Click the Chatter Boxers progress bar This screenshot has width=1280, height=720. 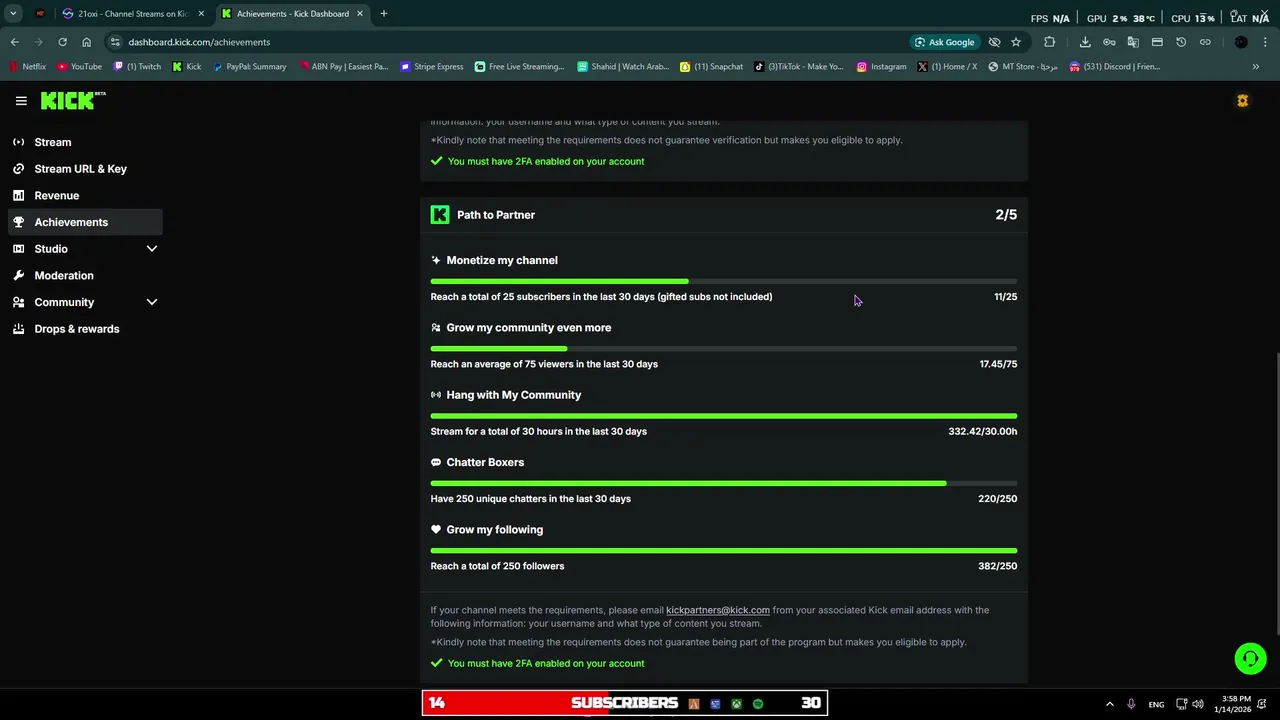click(x=724, y=483)
